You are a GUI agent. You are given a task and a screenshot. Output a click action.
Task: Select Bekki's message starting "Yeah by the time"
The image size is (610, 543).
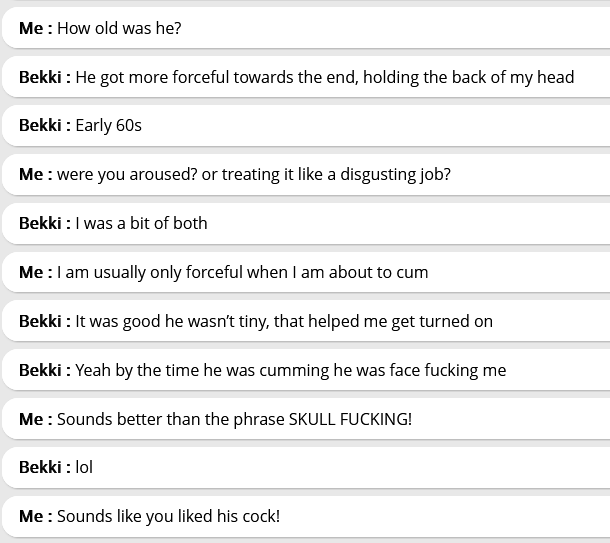290,370
